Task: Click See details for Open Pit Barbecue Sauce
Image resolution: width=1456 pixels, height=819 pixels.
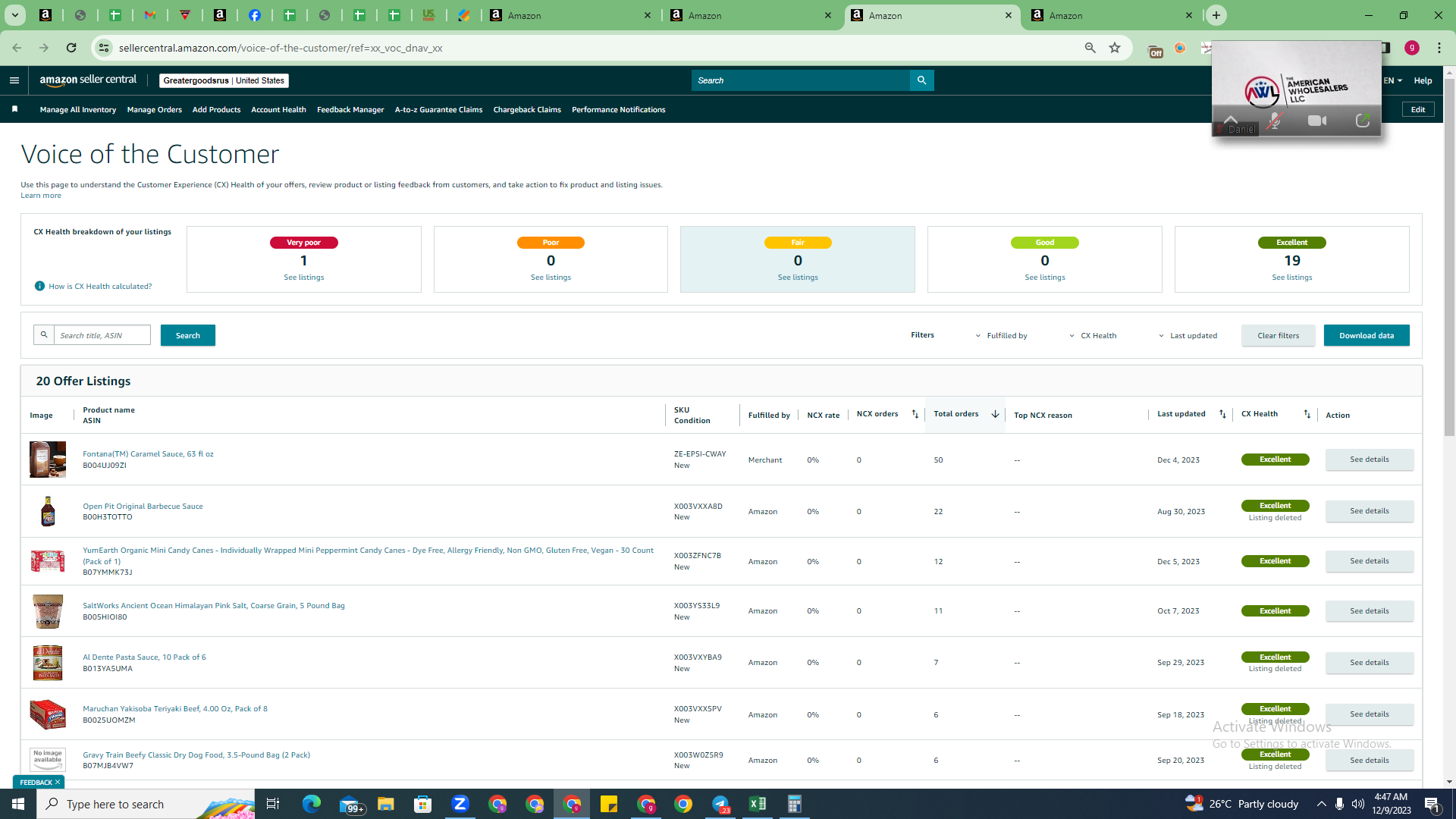Action: [x=1370, y=511]
